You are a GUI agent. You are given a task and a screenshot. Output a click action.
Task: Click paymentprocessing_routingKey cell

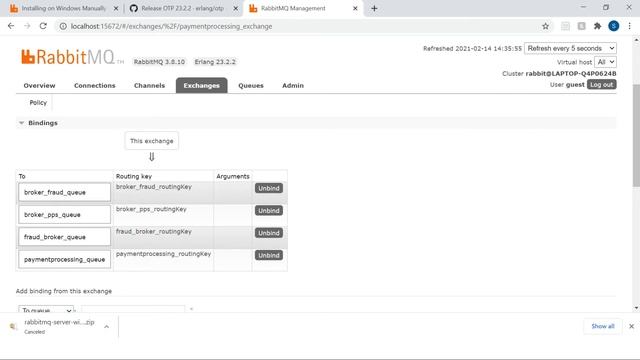pos(163,260)
